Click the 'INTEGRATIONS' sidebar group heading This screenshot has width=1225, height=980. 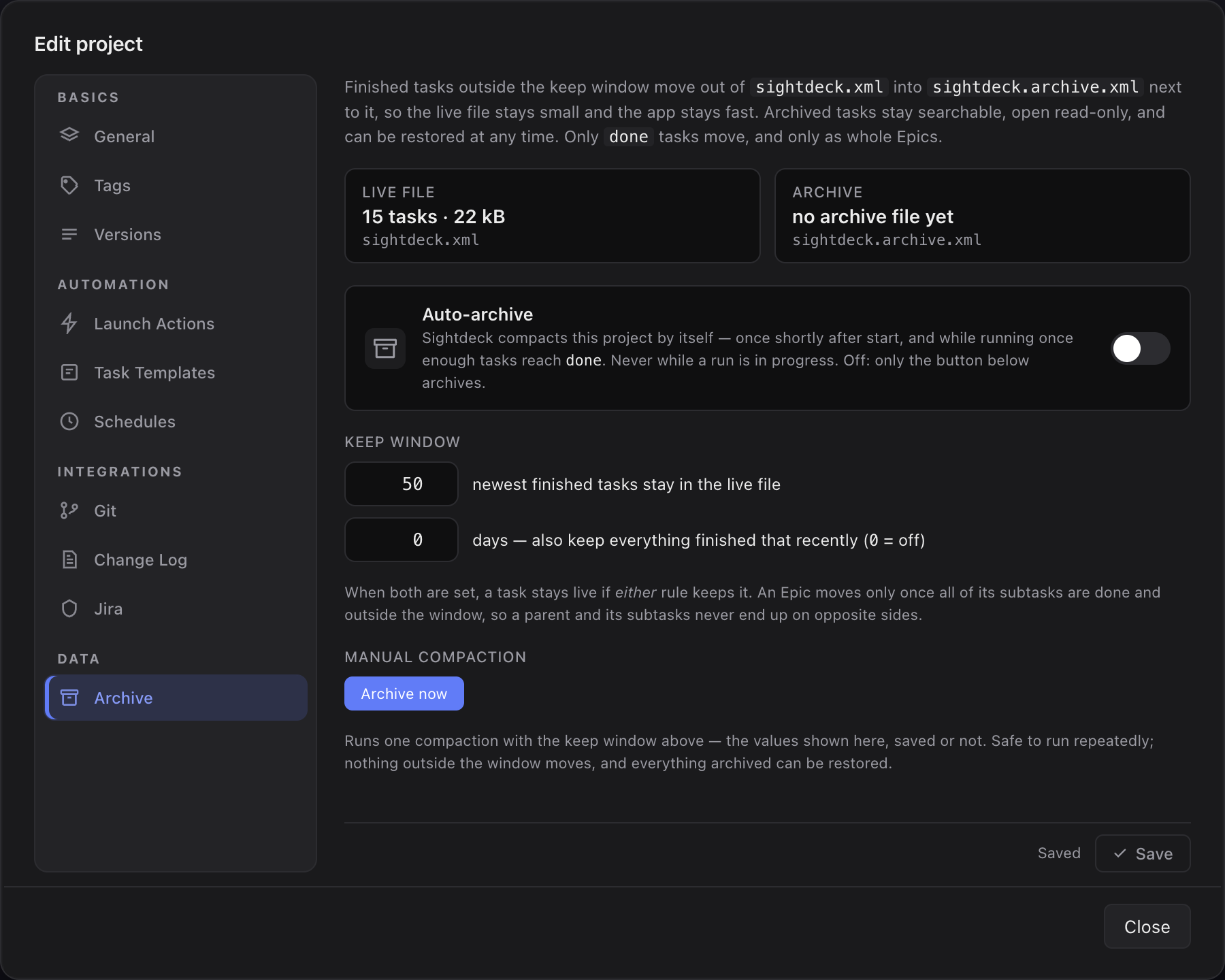(120, 472)
